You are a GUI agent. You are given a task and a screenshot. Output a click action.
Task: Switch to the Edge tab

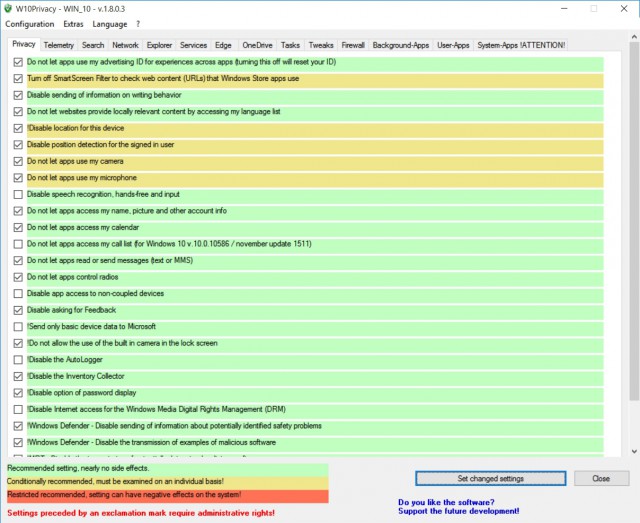(x=223, y=45)
